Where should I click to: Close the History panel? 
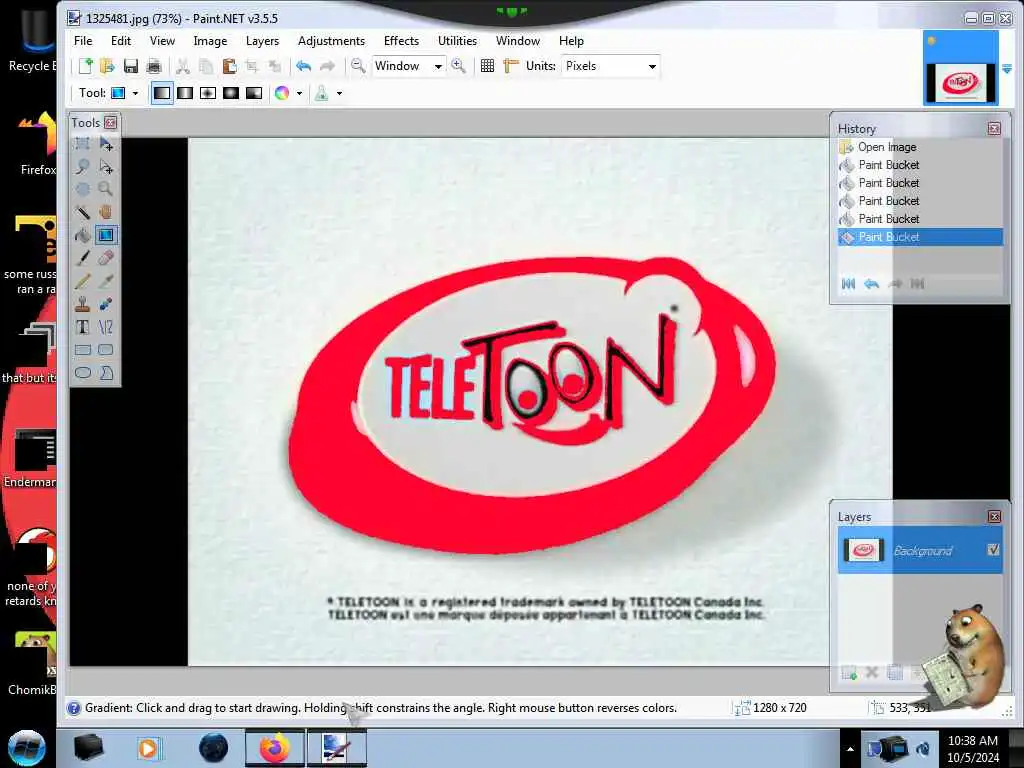click(x=994, y=129)
